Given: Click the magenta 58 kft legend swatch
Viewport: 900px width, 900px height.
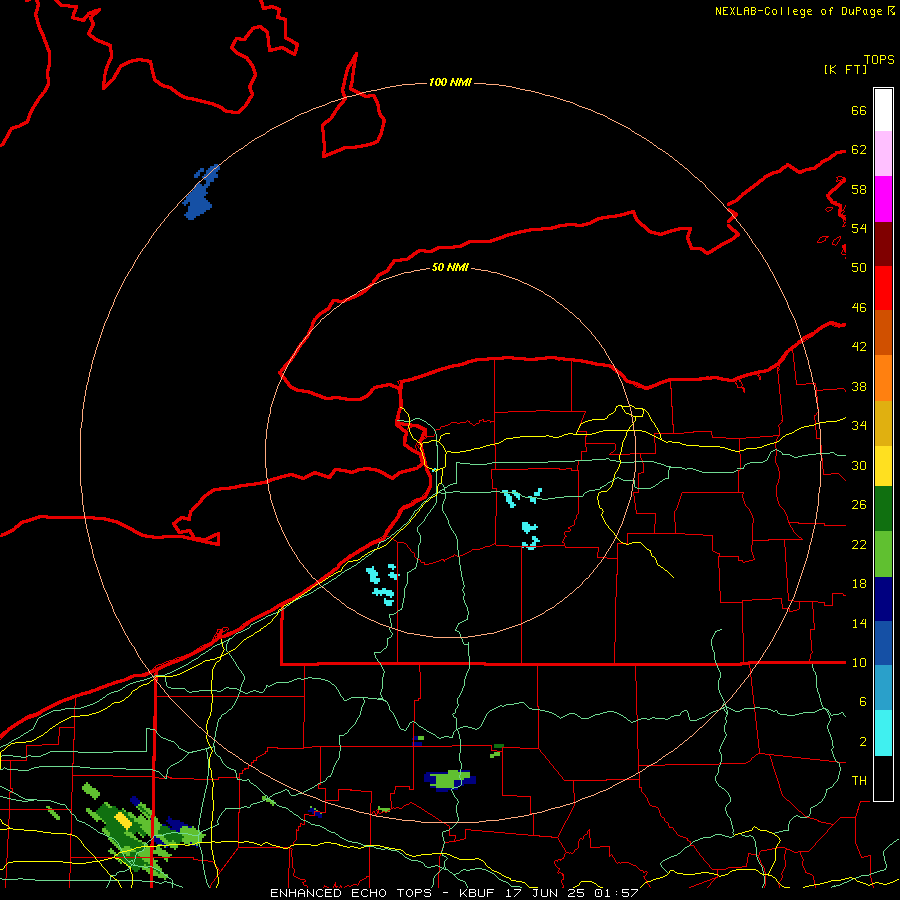Looking at the screenshot, I should [x=883, y=199].
